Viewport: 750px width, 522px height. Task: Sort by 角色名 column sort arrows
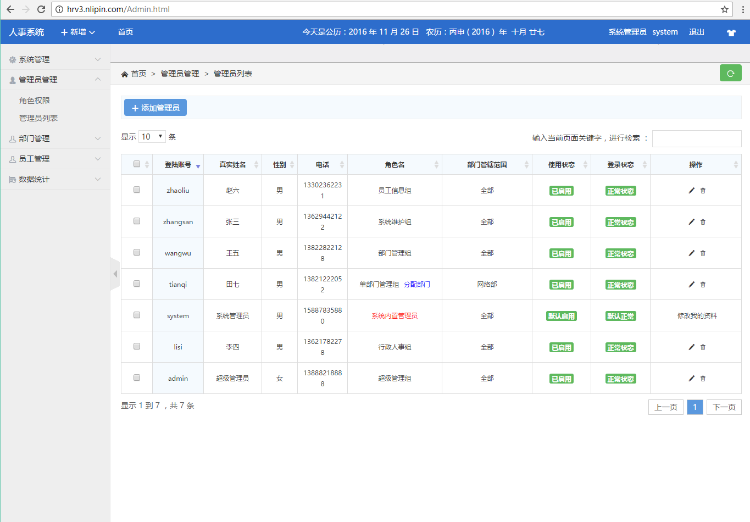click(436, 165)
